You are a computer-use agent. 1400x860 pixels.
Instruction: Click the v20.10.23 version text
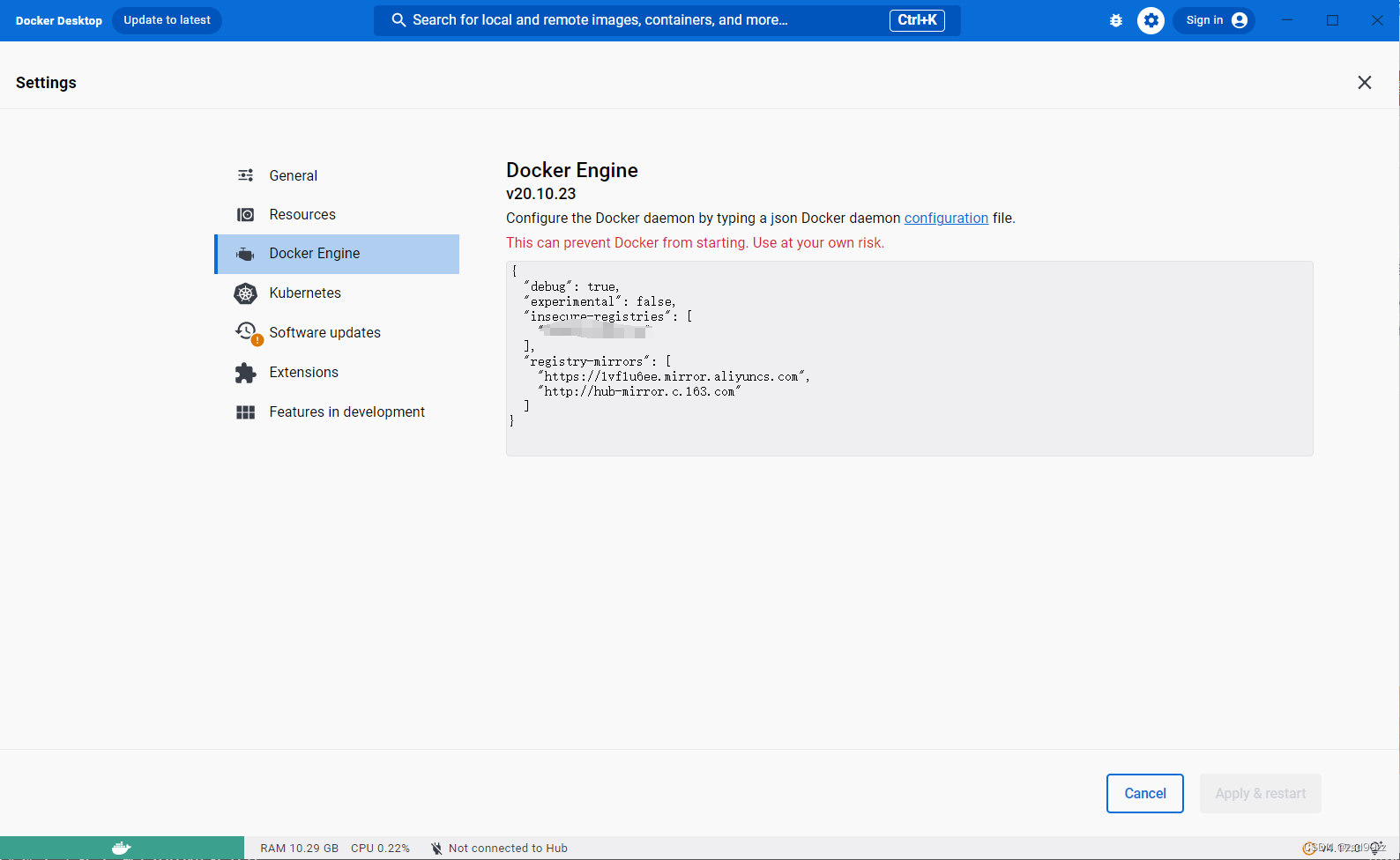click(540, 194)
